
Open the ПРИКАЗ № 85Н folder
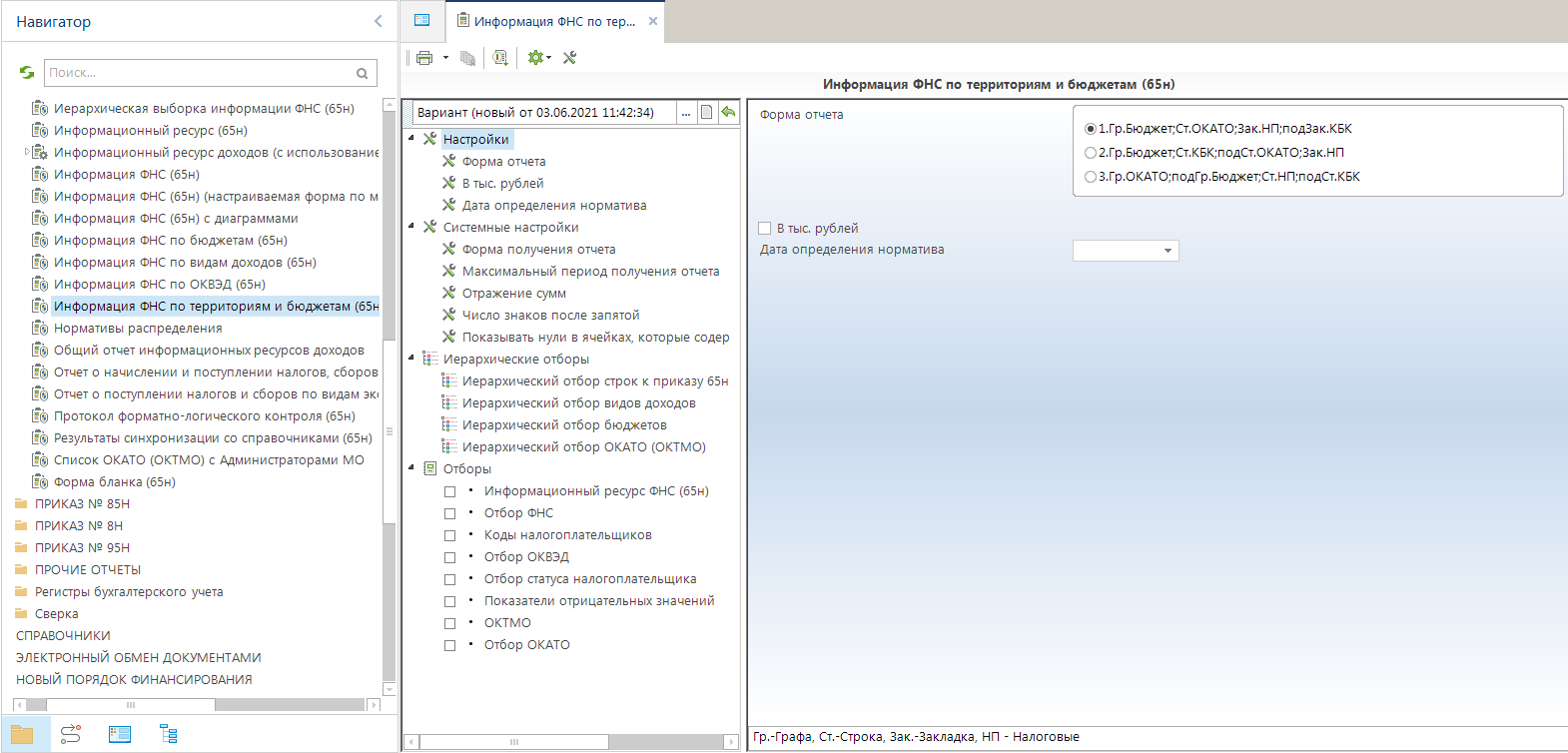82,504
